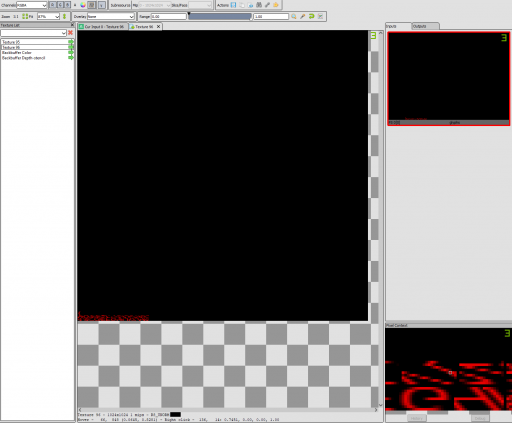
Task: Click the color wheel alpha background icon
Action: pyautogui.click(x=83, y=5)
